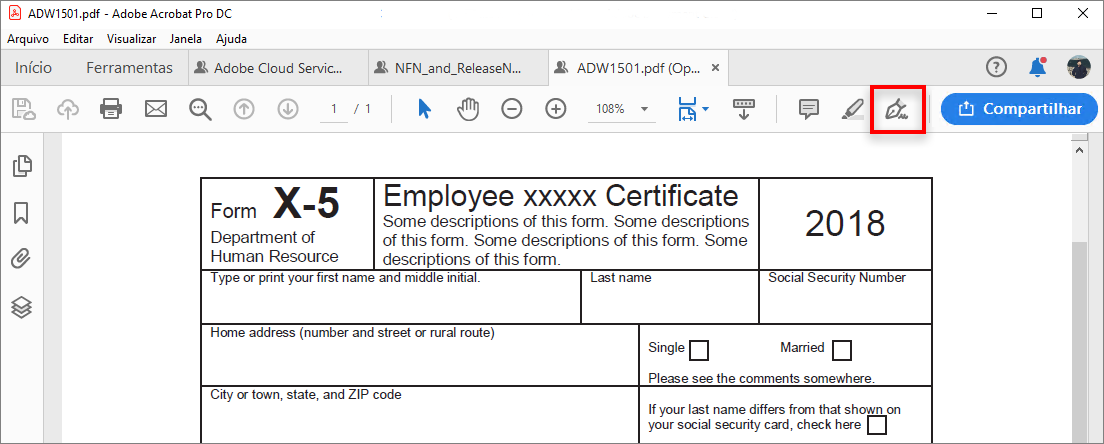Click the Social Security Number field

tap(846, 297)
